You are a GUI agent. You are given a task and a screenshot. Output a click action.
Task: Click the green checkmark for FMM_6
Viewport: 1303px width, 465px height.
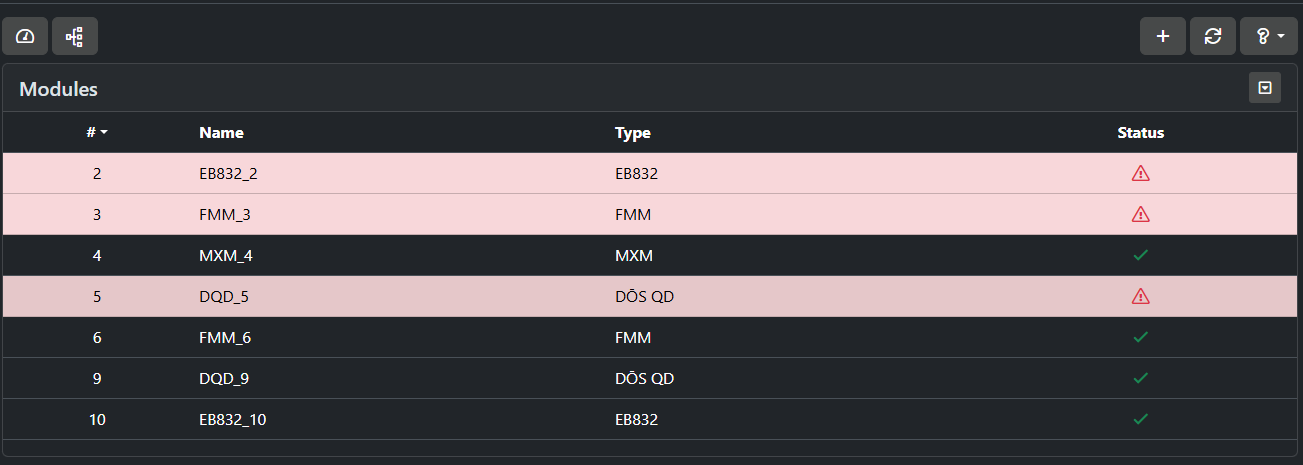(x=1141, y=337)
